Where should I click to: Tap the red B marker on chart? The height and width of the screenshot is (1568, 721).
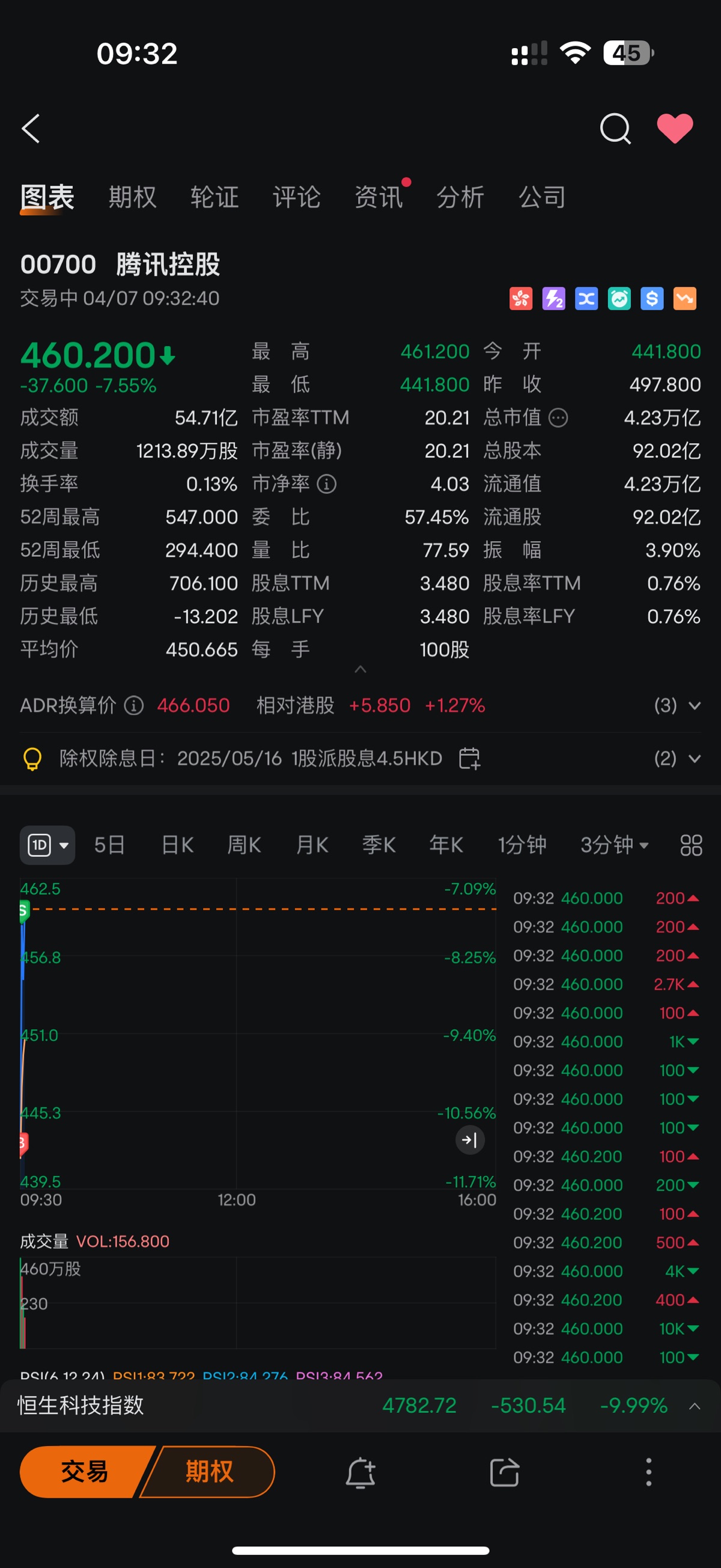coord(23,1144)
